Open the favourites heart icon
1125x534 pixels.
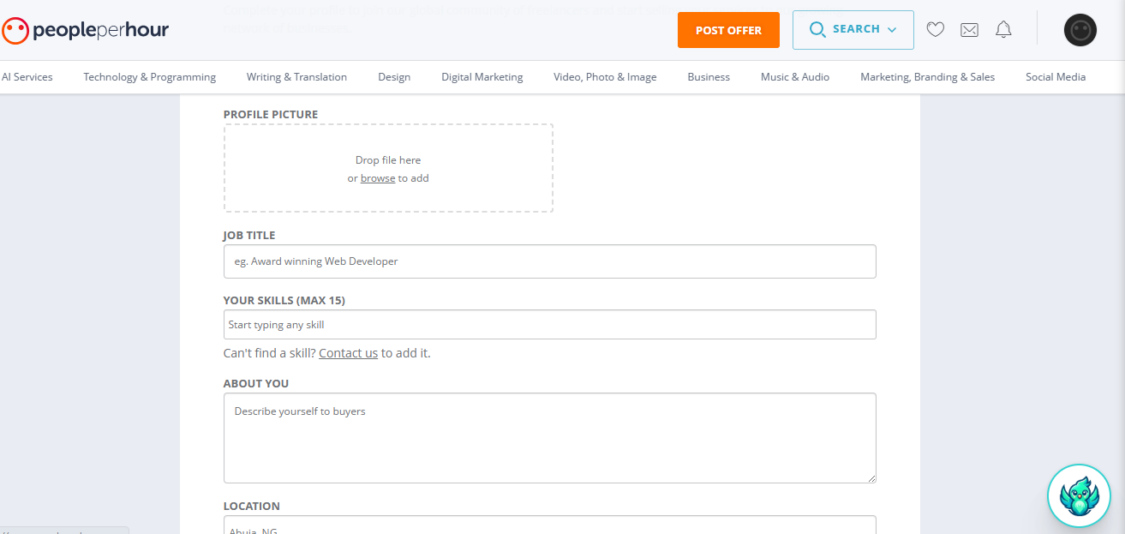(935, 29)
